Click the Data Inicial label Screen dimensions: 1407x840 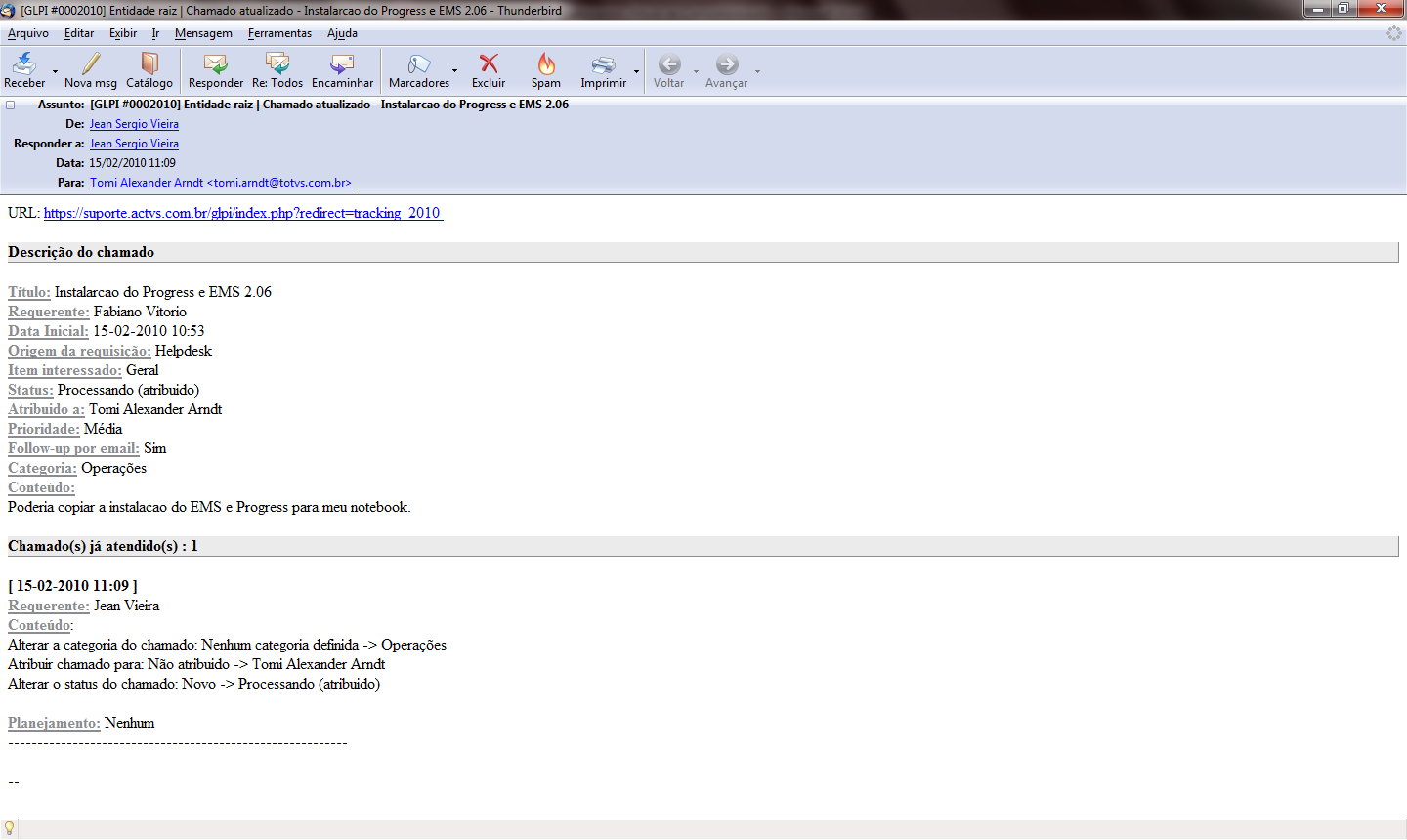[x=48, y=331]
